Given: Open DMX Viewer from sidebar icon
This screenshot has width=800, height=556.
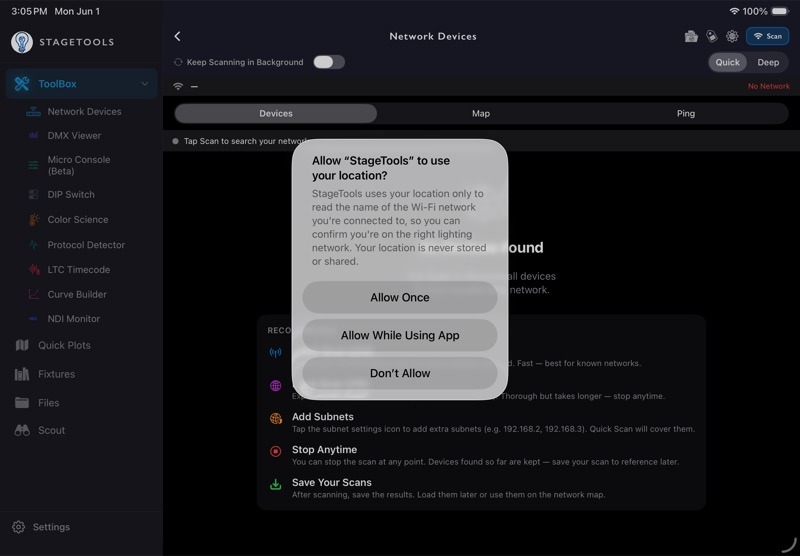Looking at the screenshot, I should [33, 135].
